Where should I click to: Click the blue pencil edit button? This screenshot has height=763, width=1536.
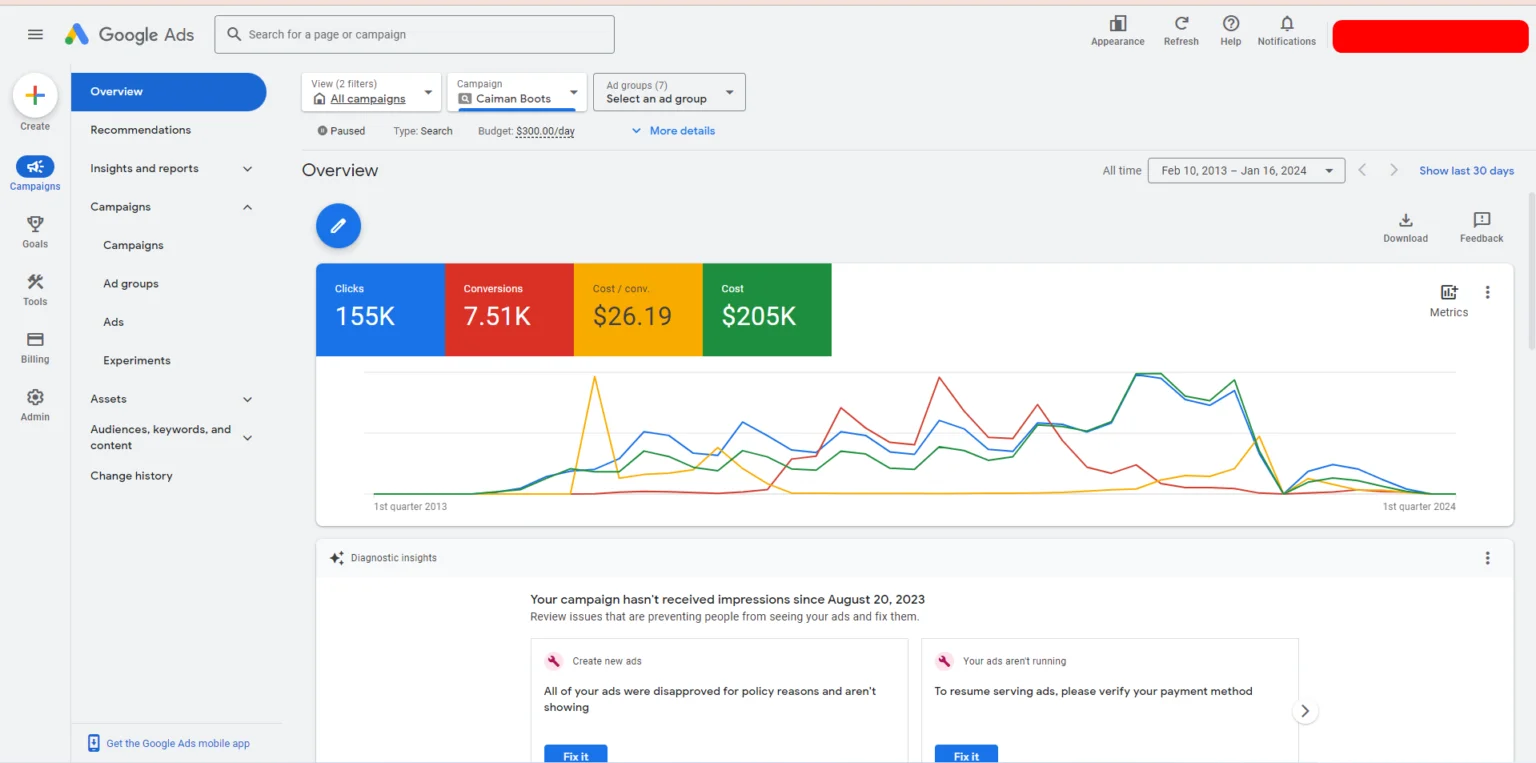[x=338, y=226]
